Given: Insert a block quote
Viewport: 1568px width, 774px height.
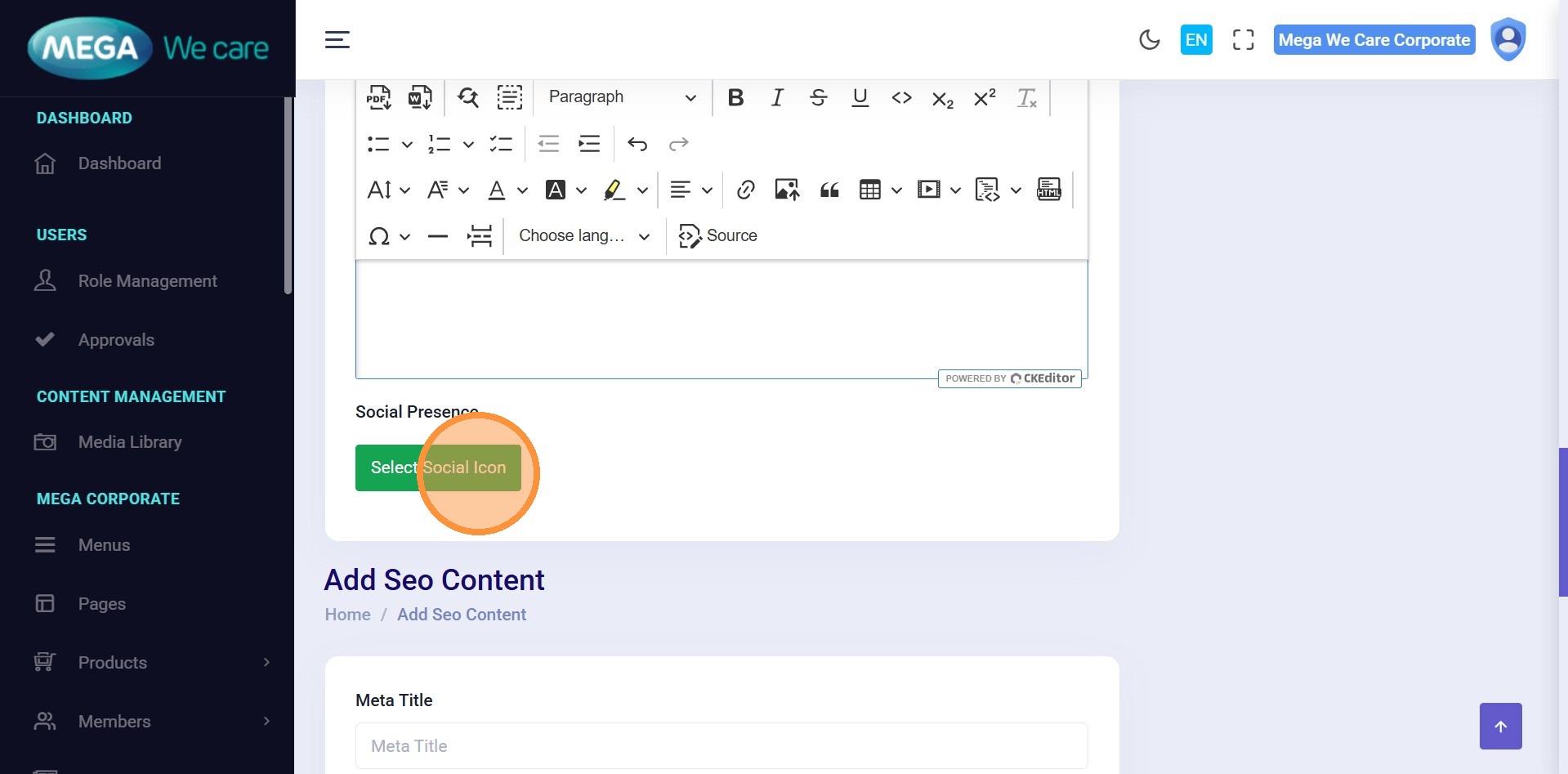Looking at the screenshot, I should click(x=829, y=190).
